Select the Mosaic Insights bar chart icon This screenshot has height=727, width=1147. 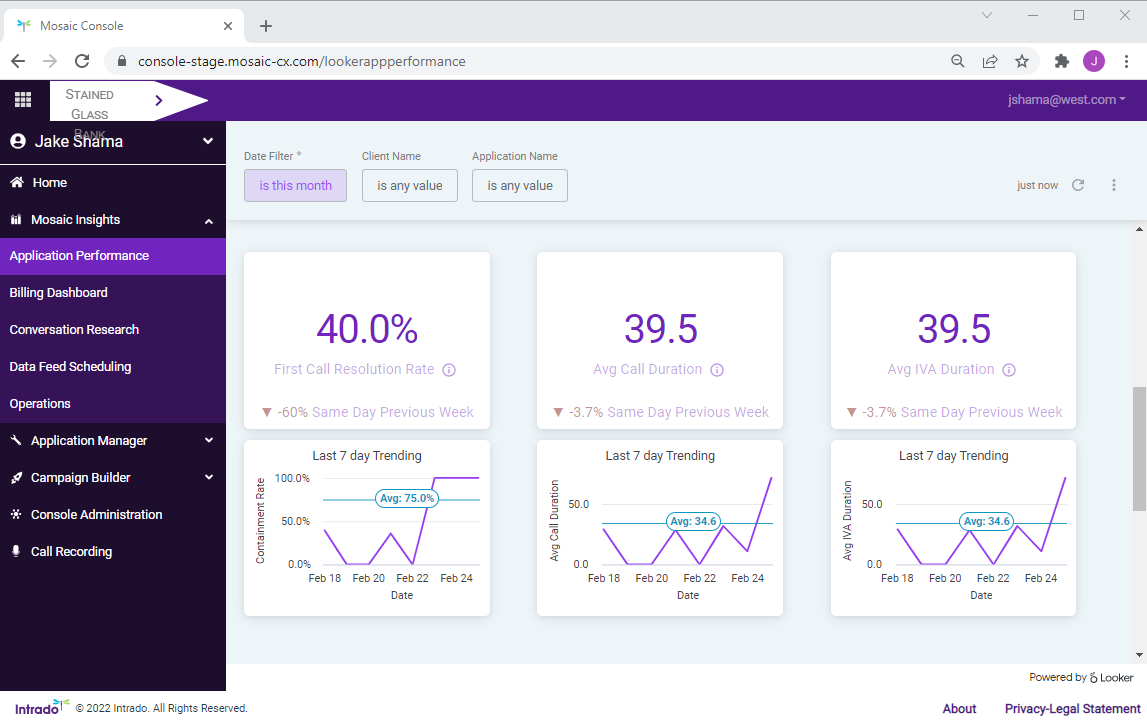tap(16, 219)
